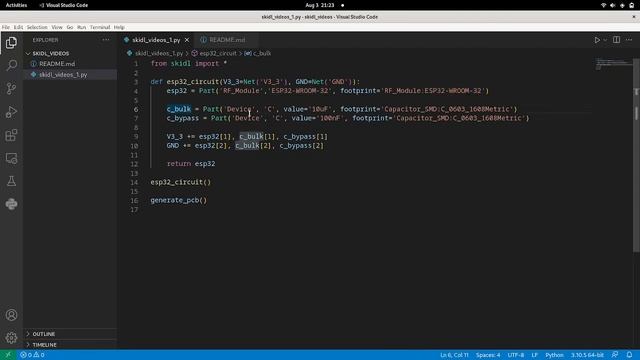The image size is (640, 360).
Task: Place cursor on return esp32 line
Action: pos(191,164)
